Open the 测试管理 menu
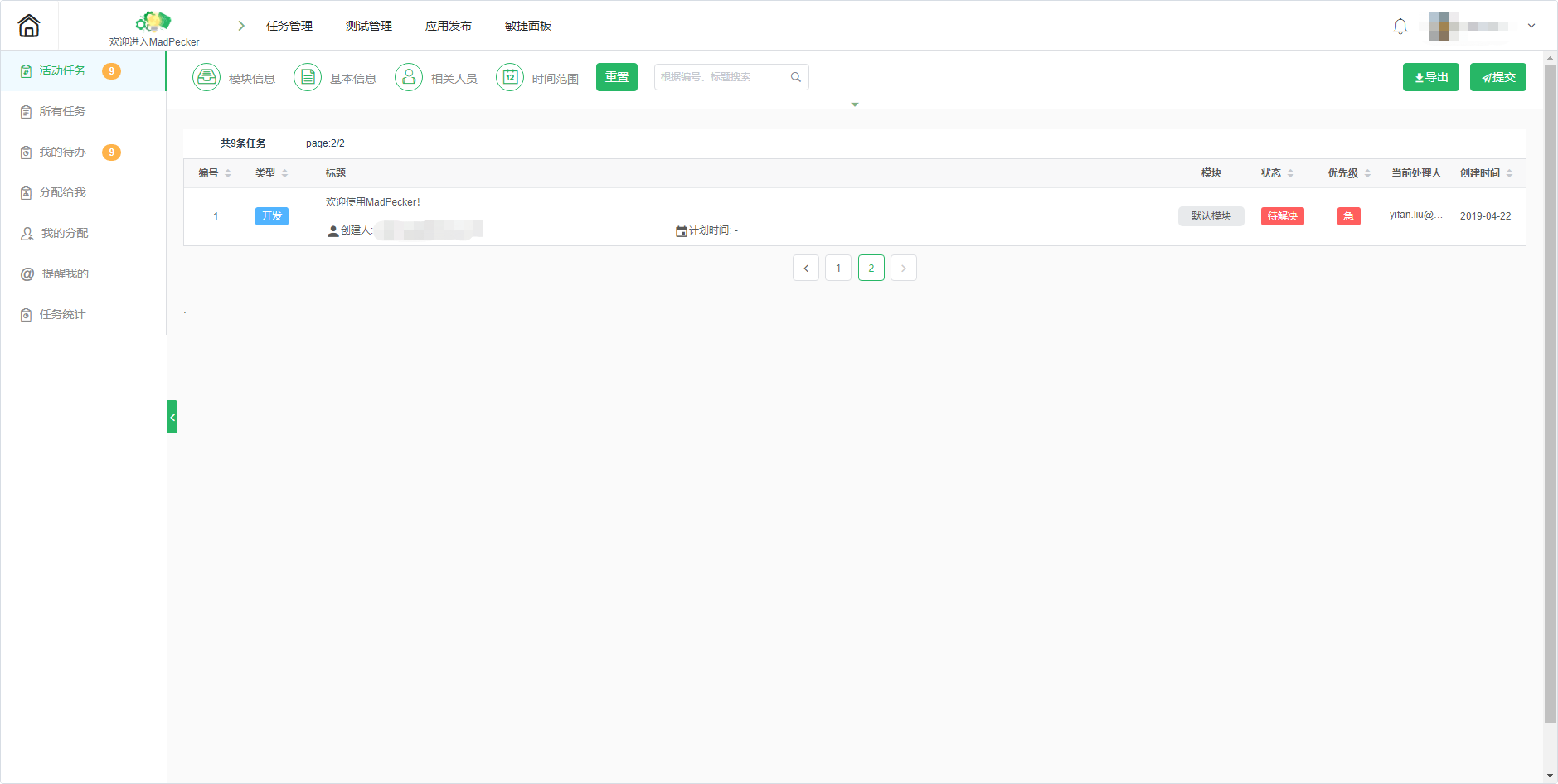This screenshot has height=784, width=1558. point(369,26)
